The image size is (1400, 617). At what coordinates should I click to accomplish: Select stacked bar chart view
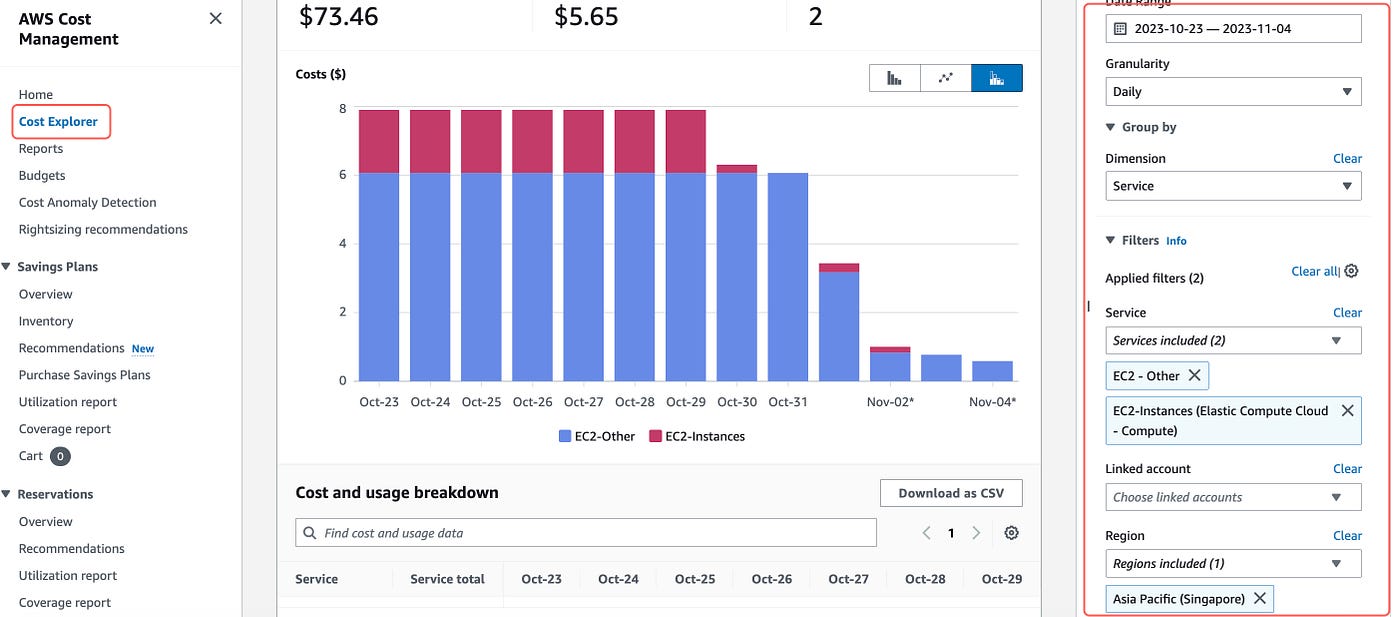coord(997,78)
